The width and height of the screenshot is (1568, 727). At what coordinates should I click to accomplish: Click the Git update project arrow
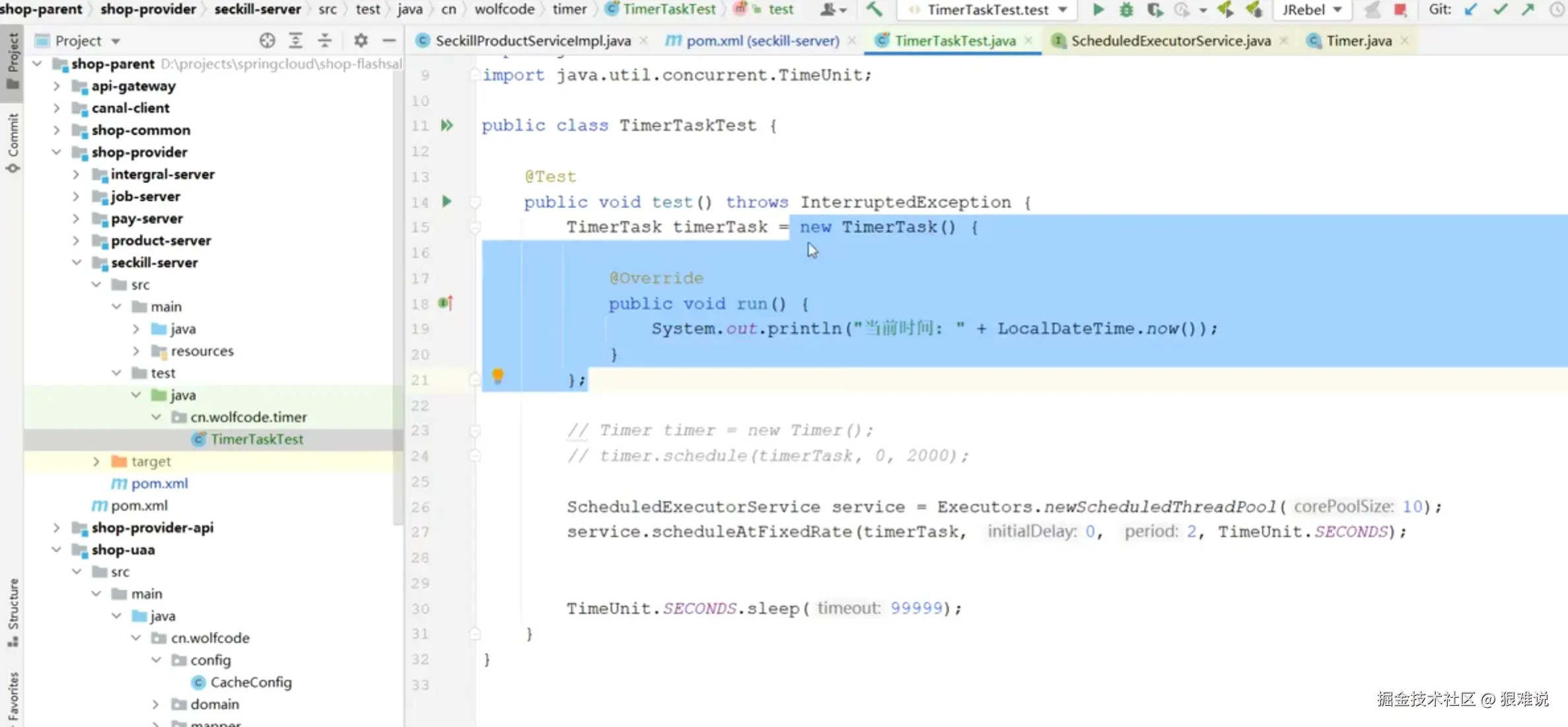click(x=1471, y=9)
